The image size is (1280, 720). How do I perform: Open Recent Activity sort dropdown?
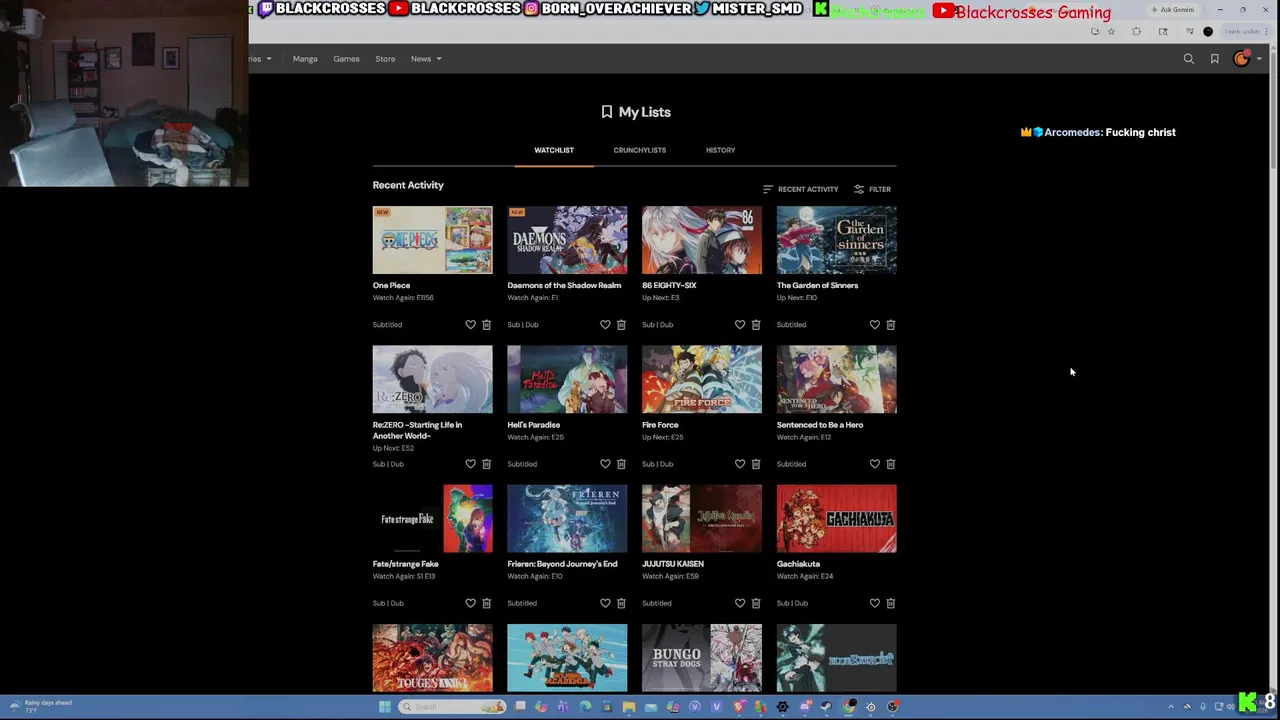pos(800,189)
